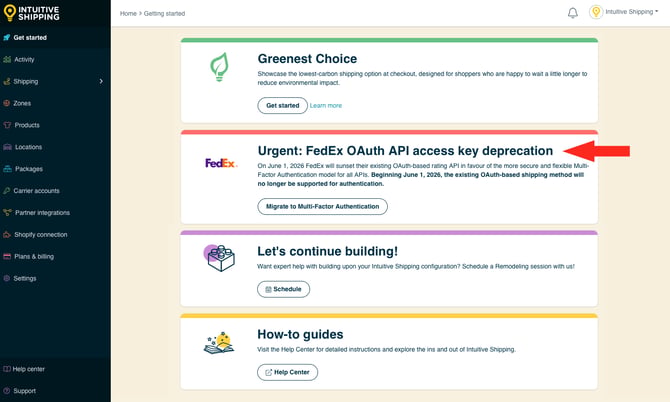Image resolution: width=670 pixels, height=402 pixels.
Task: Click the Activity chart icon
Action: (7, 59)
